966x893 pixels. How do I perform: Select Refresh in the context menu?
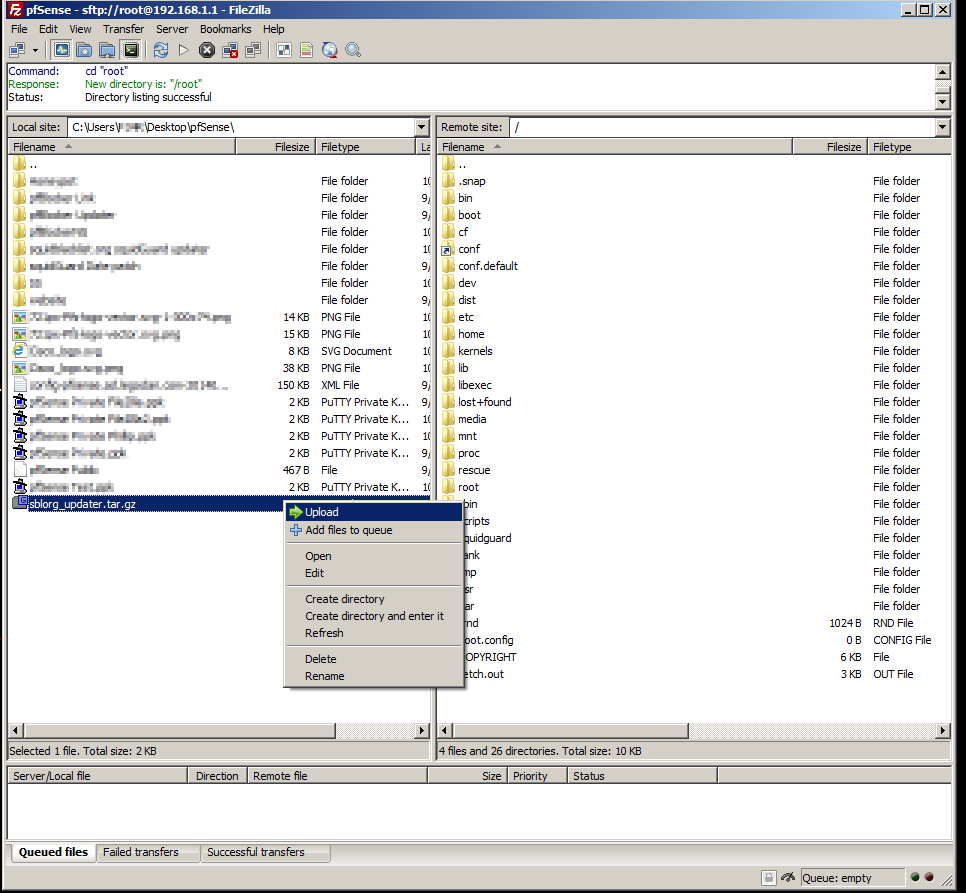click(x=374, y=633)
